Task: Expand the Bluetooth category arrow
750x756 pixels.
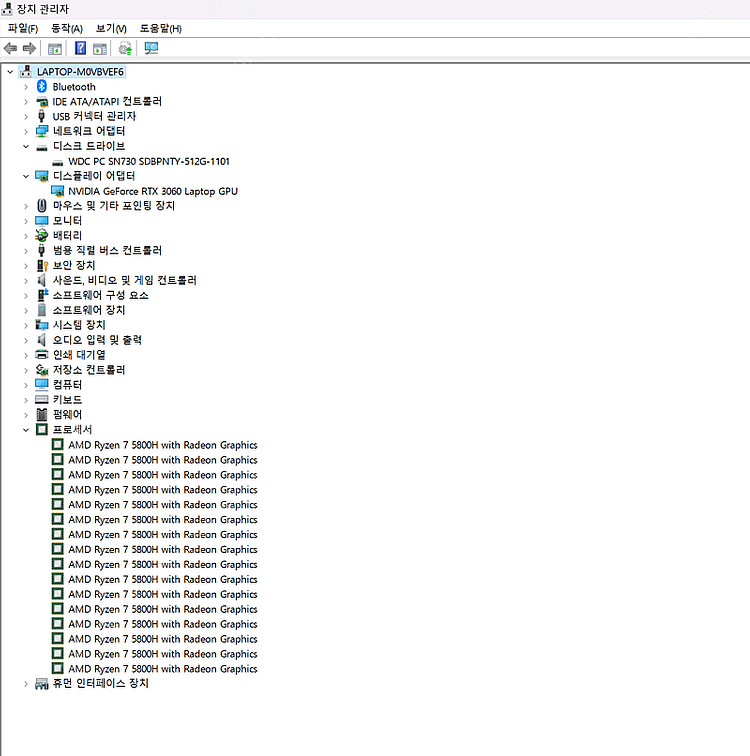Action: tap(26, 87)
